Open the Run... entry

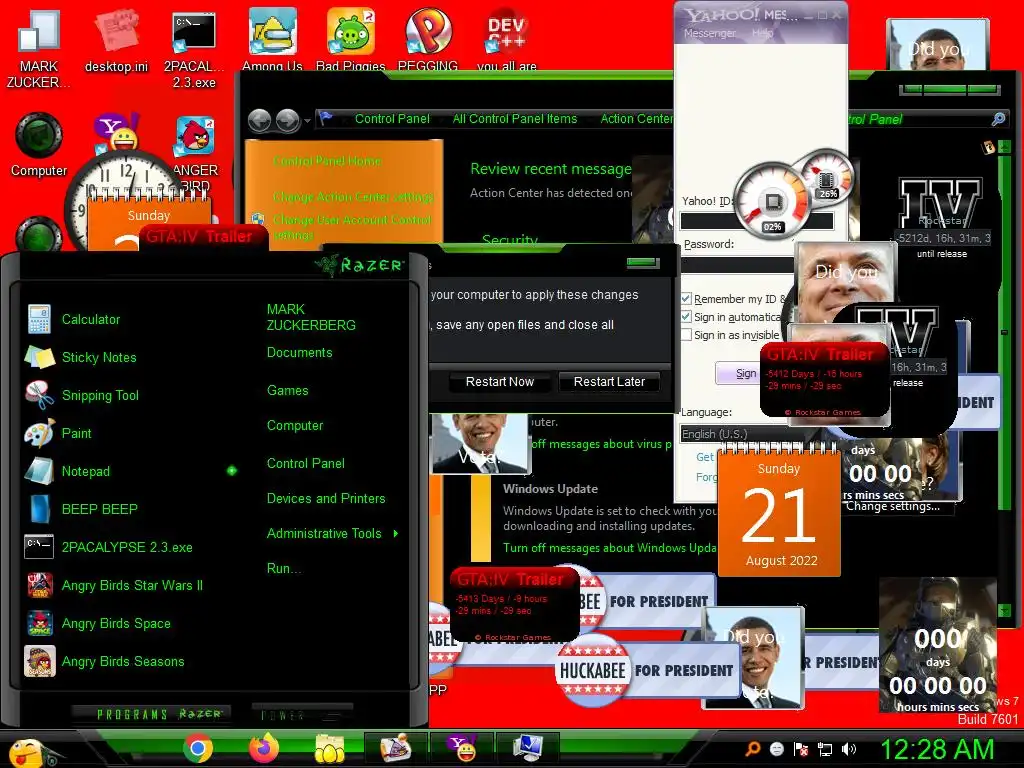coord(283,568)
